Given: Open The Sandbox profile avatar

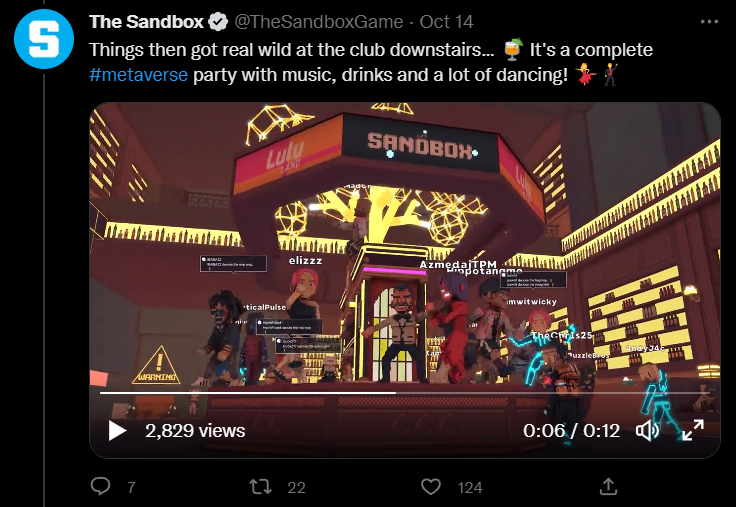Looking at the screenshot, I should [44, 39].
